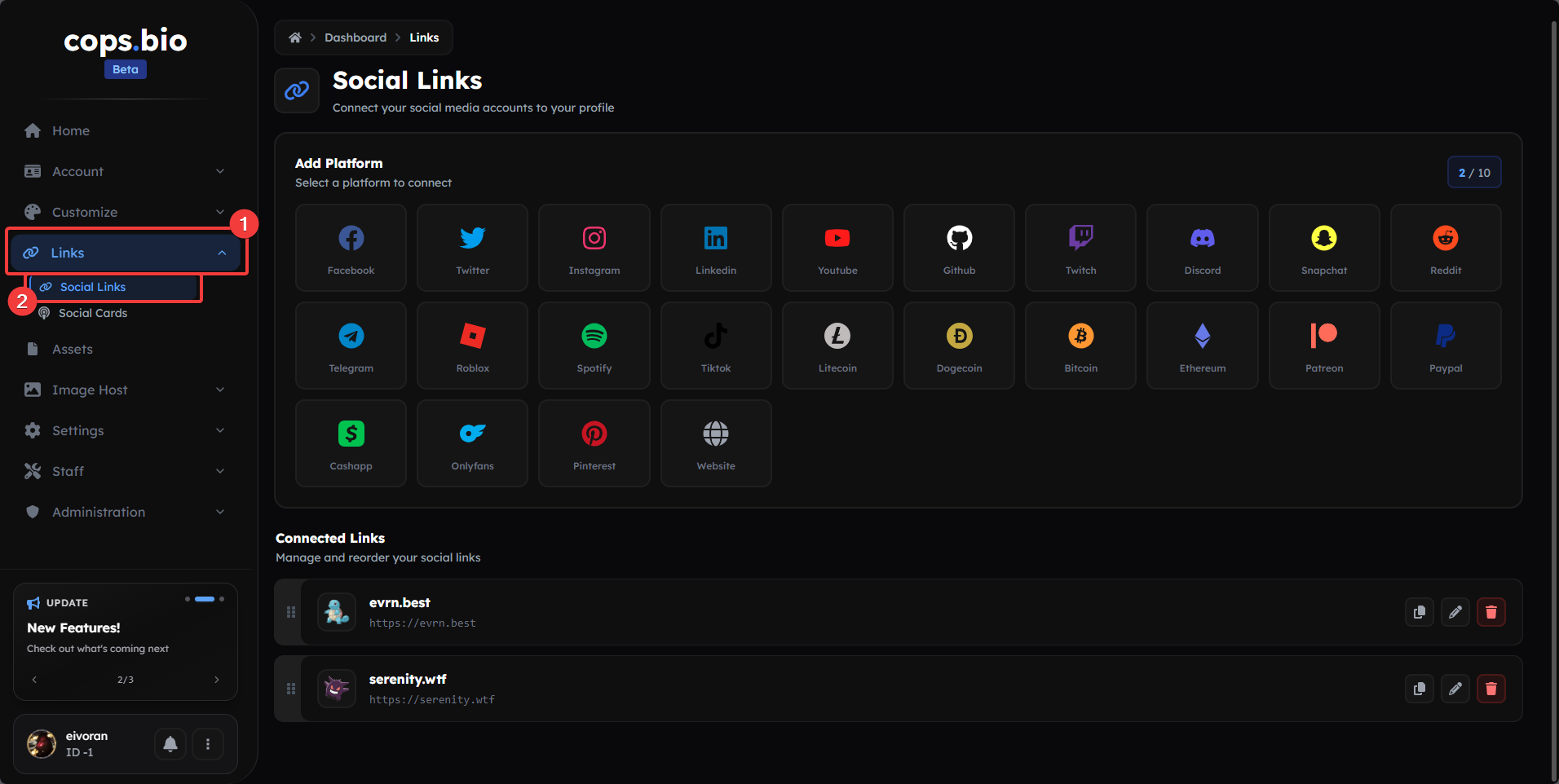Open user options three-dot menu
Viewport: 1559px width, 784px height.
208,743
